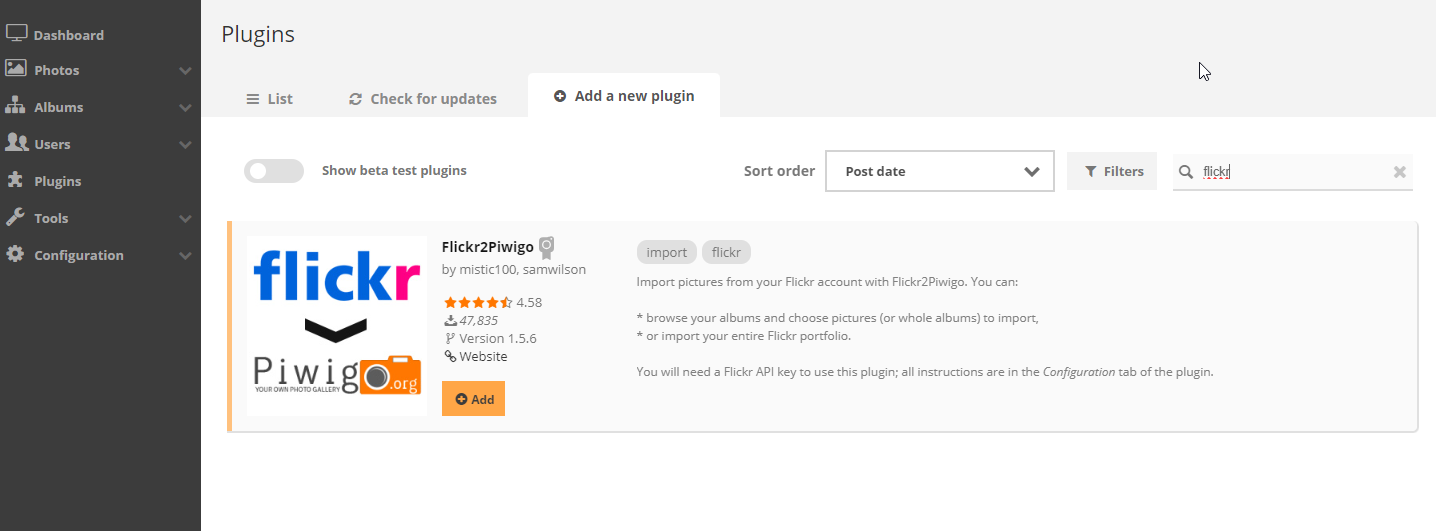Open the plugin Website link
Viewport: 1436px width, 531px height.
pos(476,357)
